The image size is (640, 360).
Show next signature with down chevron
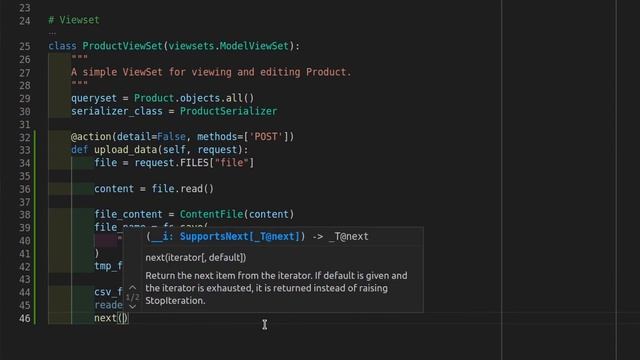click(x=133, y=307)
